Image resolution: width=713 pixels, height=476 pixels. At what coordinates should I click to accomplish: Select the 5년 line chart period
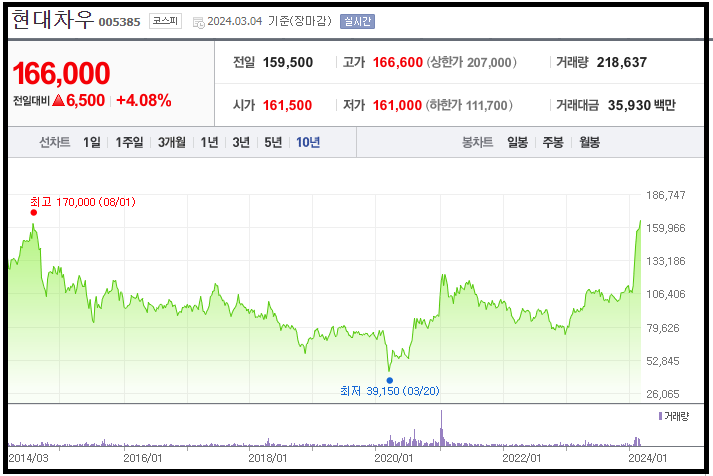coord(273,142)
